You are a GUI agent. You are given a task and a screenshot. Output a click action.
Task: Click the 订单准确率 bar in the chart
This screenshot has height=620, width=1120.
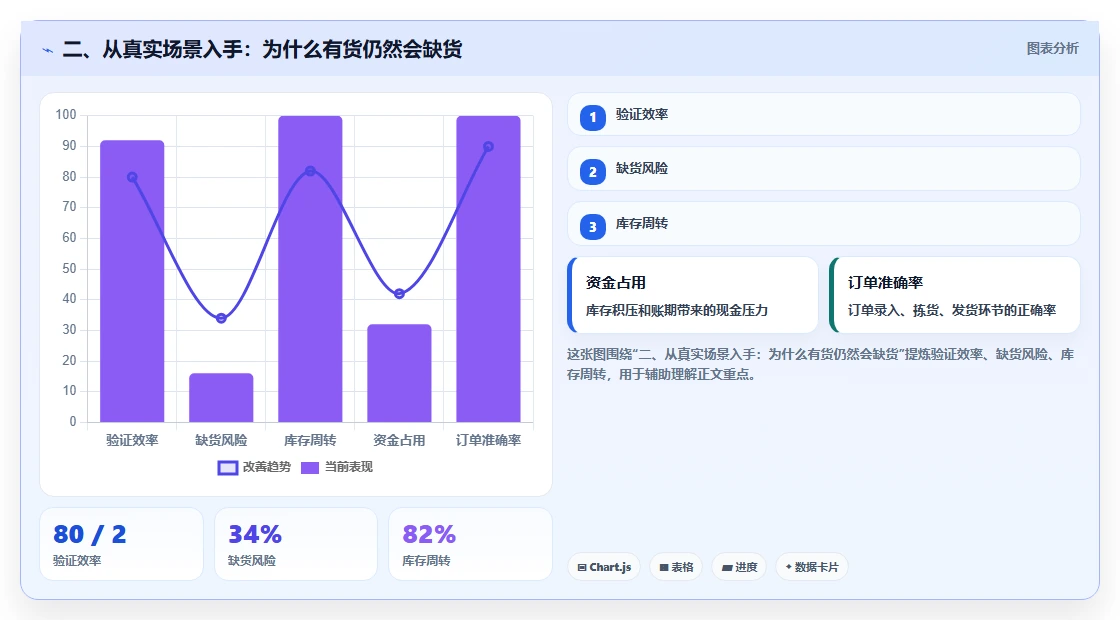coord(489,269)
